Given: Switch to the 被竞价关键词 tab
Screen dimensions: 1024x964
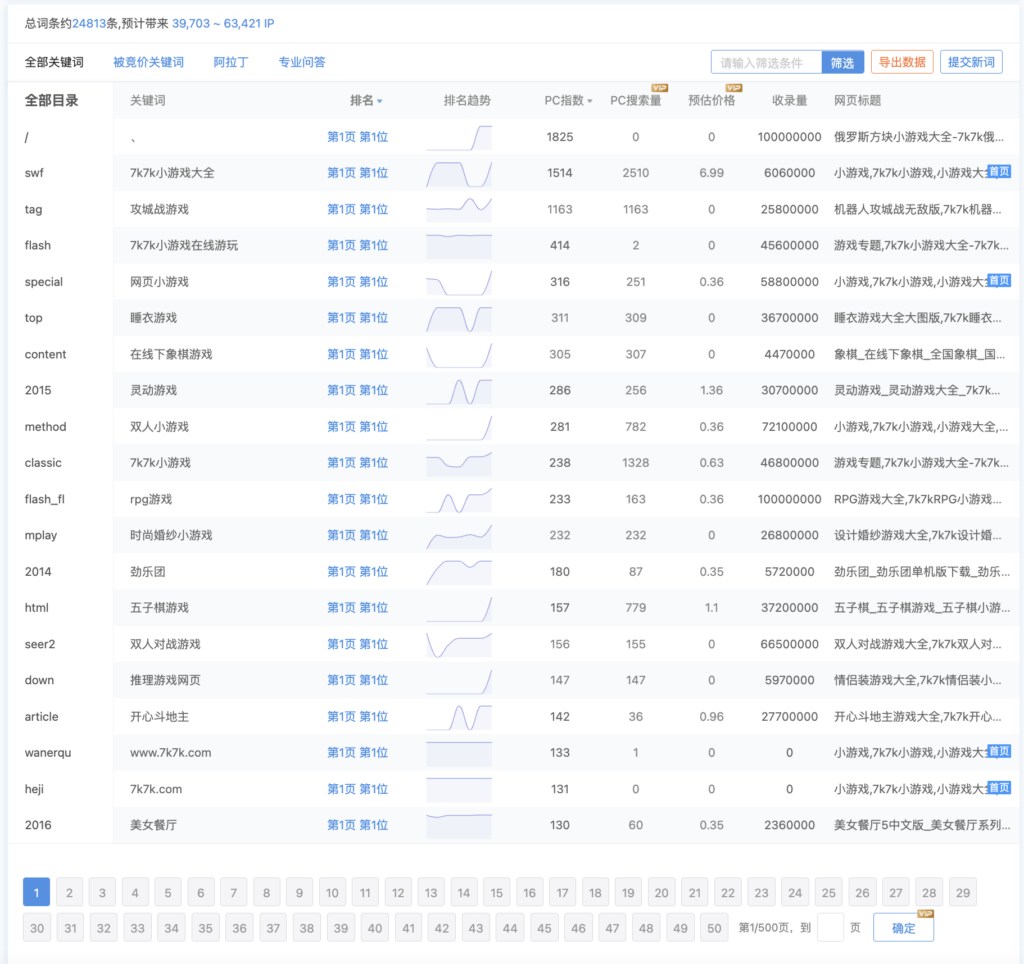Looking at the screenshot, I should [148, 62].
